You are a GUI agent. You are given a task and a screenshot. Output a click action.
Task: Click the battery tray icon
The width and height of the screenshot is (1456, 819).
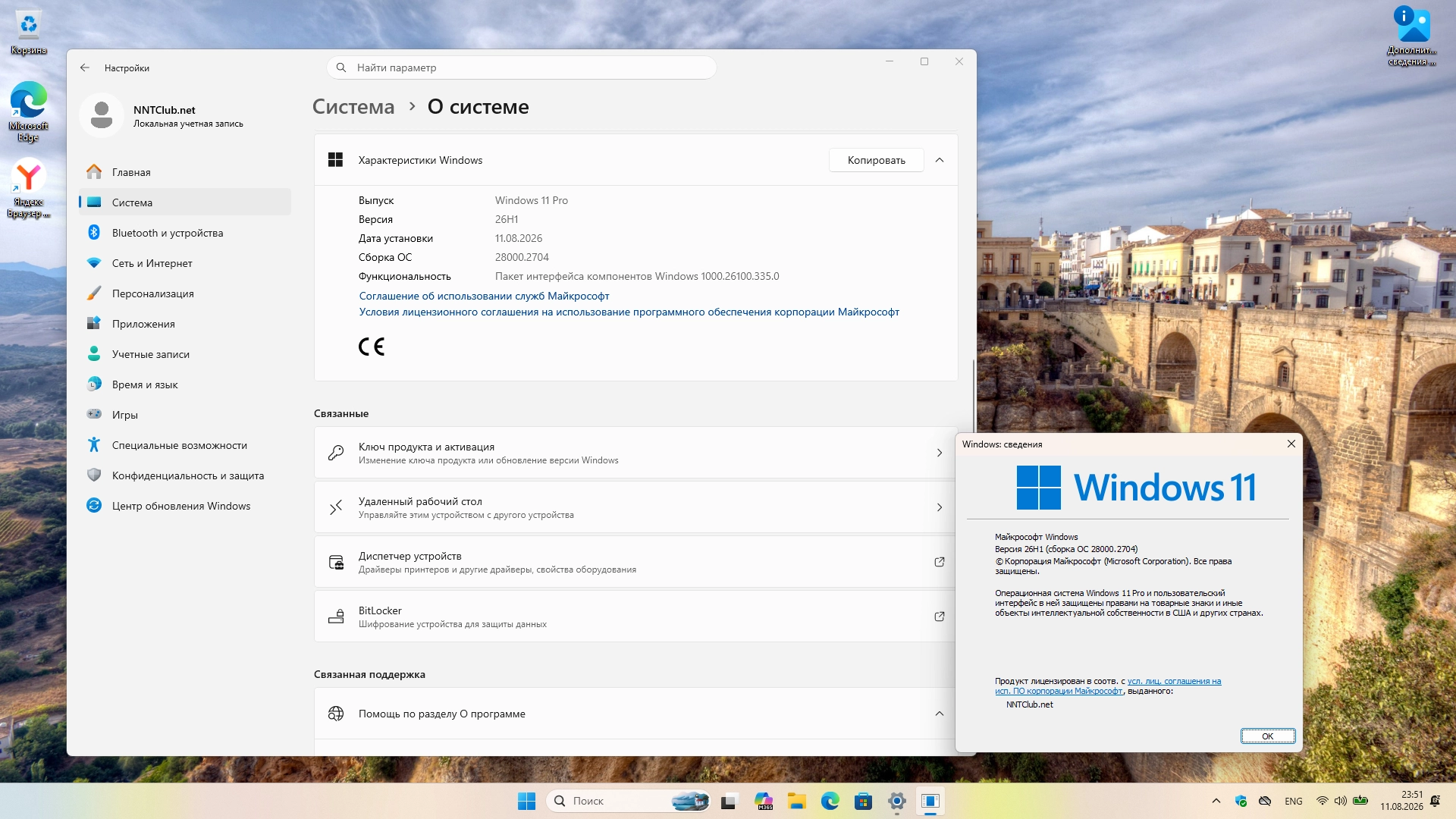pyautogui.click(x=1360, y=801)
